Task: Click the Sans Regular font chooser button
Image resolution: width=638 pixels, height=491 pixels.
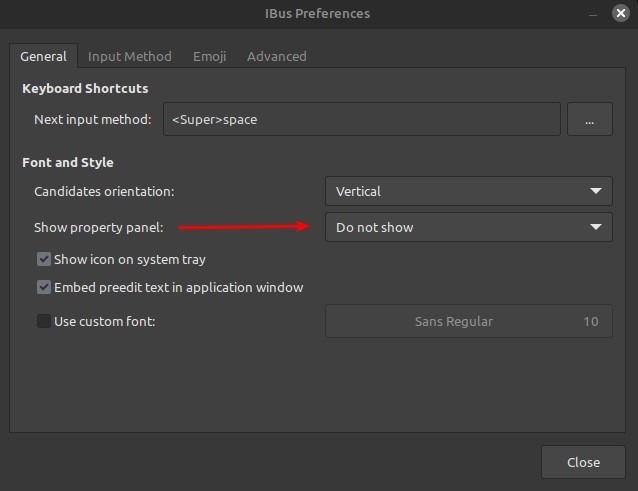Action: coord(469,321)
